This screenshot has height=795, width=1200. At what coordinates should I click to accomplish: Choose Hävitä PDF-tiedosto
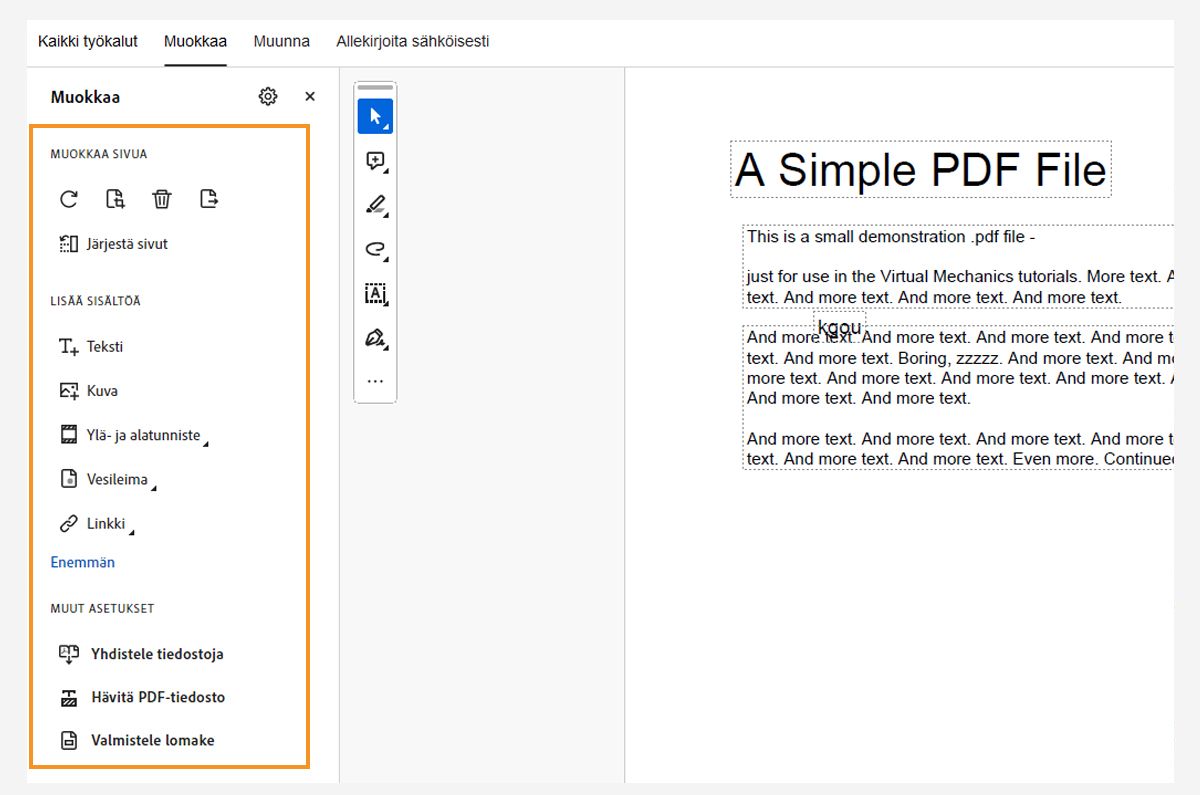pyautogui.click(x=142, y=697)
